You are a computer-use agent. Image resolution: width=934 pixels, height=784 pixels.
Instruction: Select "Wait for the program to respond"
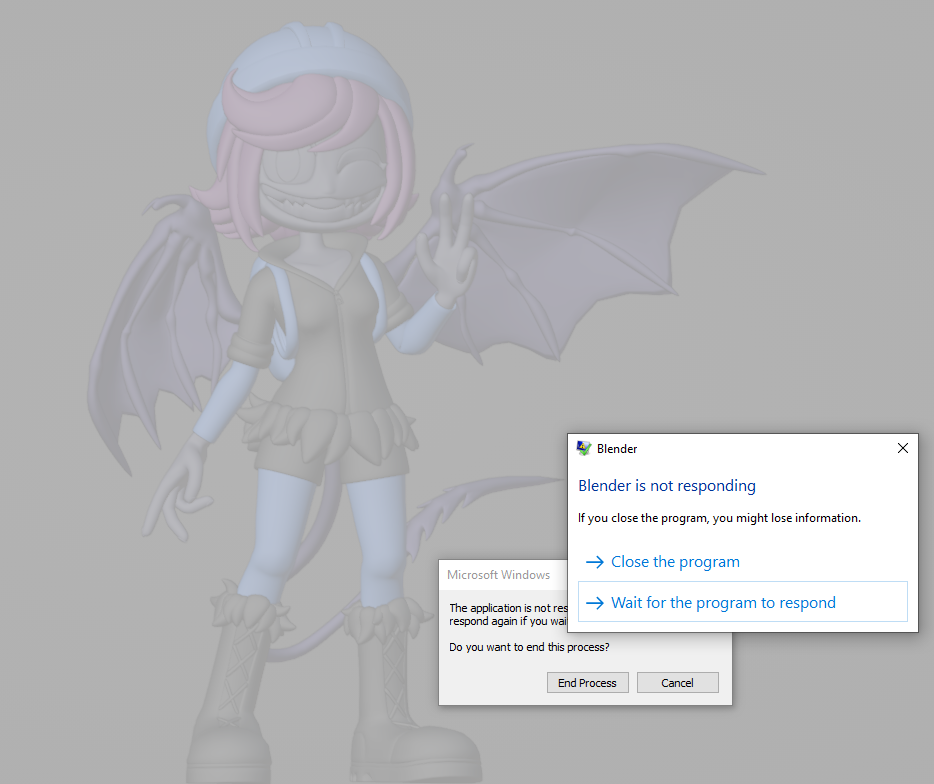coord(723,603)
